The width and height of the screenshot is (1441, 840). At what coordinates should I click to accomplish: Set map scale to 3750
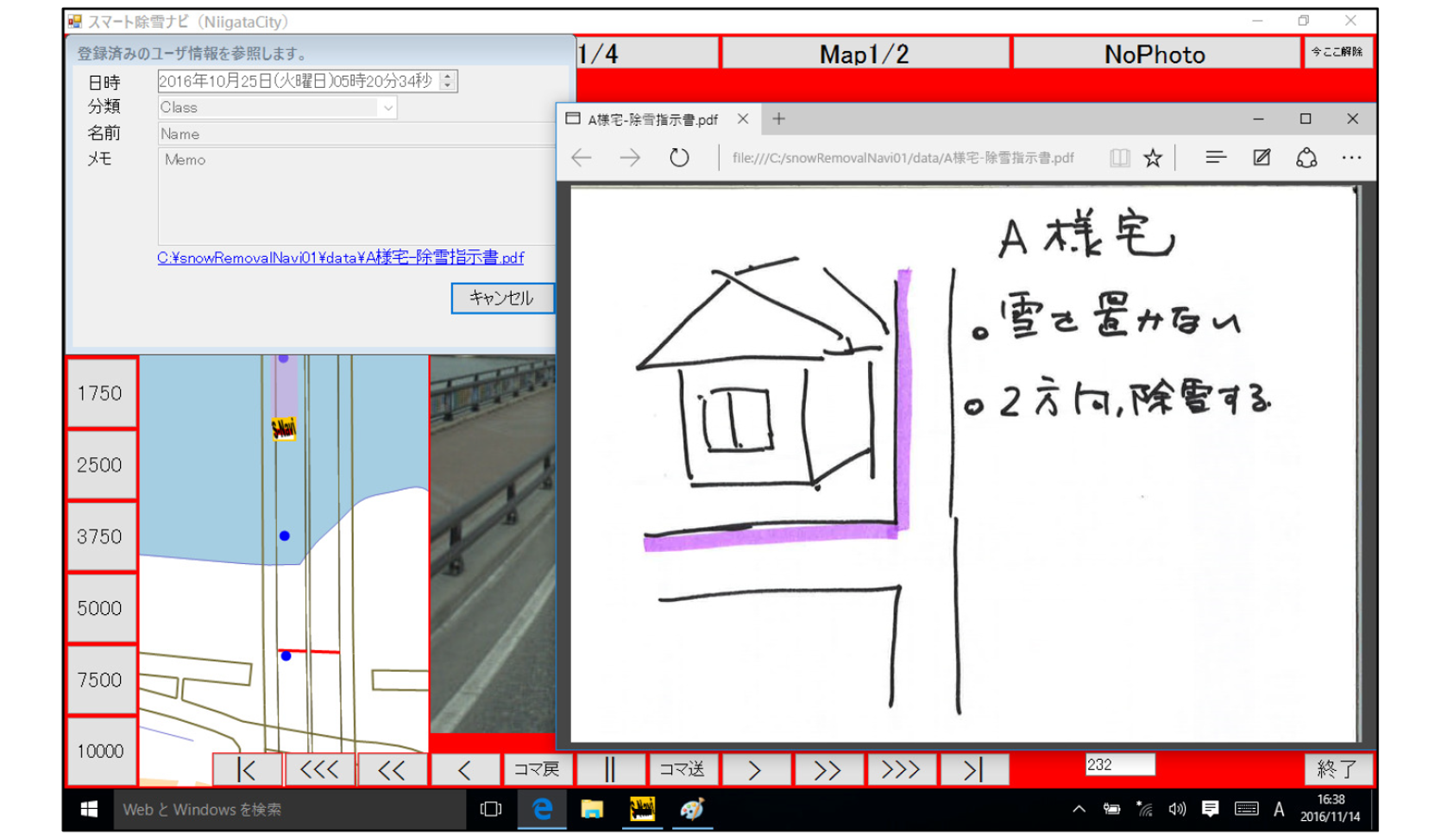pyautogui.click(x=101, y=536)
